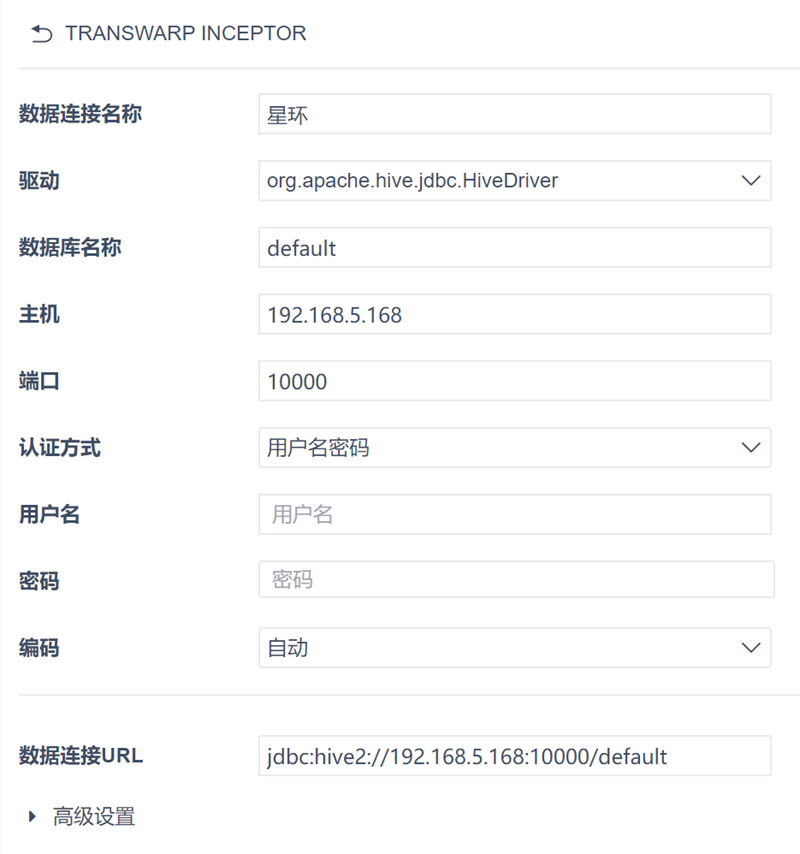Screen dimensions: 800x854
Task: Focus the empty 密码 input field
Action: click(x=516, y=580)
